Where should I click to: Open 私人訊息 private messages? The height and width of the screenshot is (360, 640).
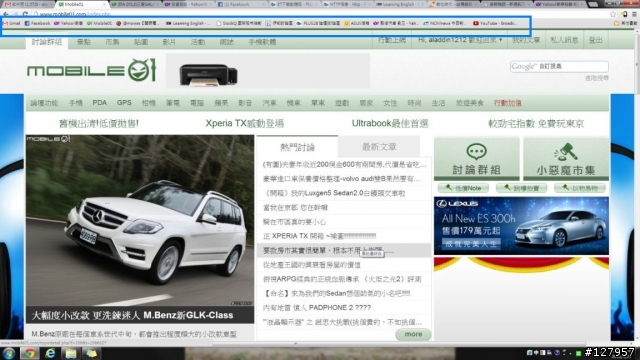click(x=564, y=40)
